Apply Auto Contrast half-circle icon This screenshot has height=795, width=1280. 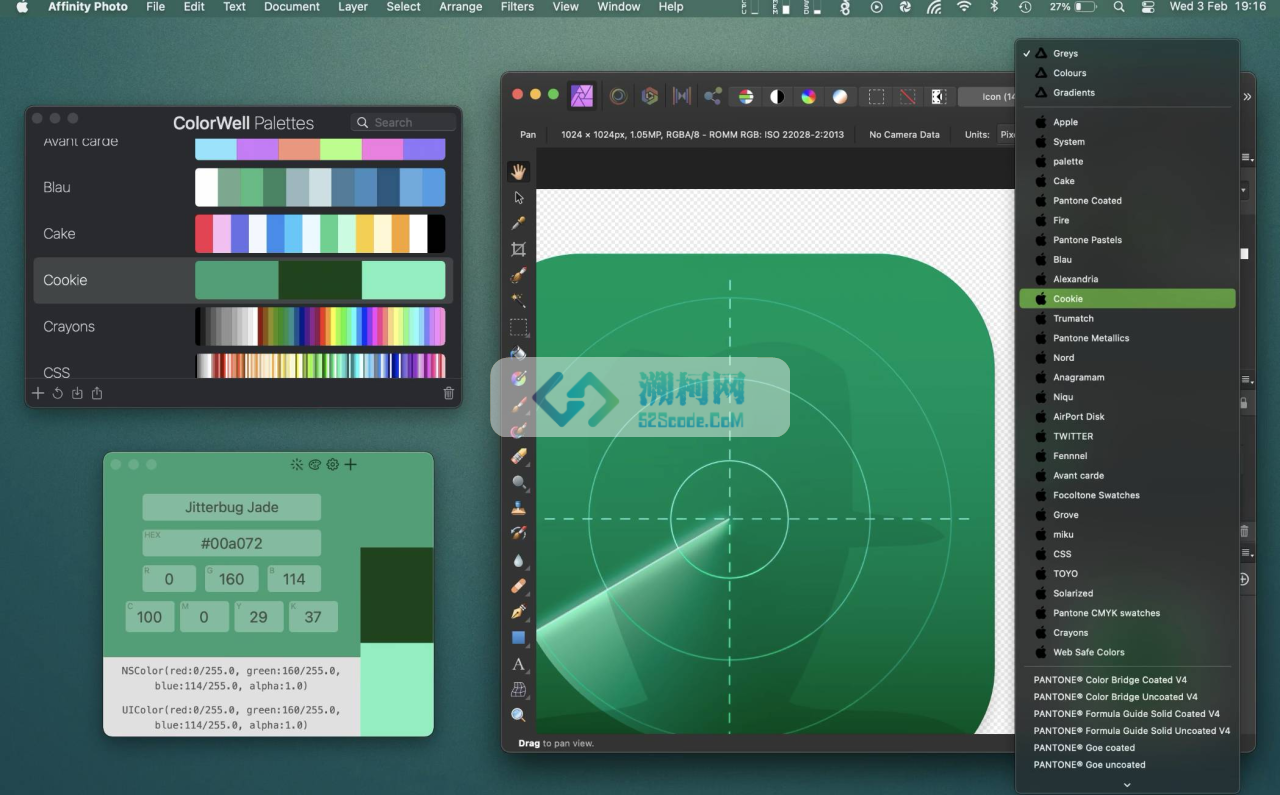[x=777, y=96]
